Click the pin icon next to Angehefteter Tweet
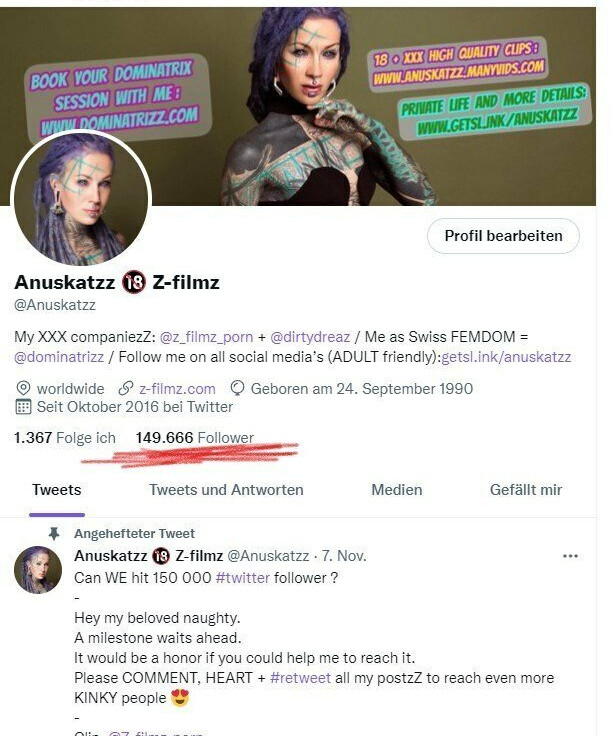 click(54, 534)
